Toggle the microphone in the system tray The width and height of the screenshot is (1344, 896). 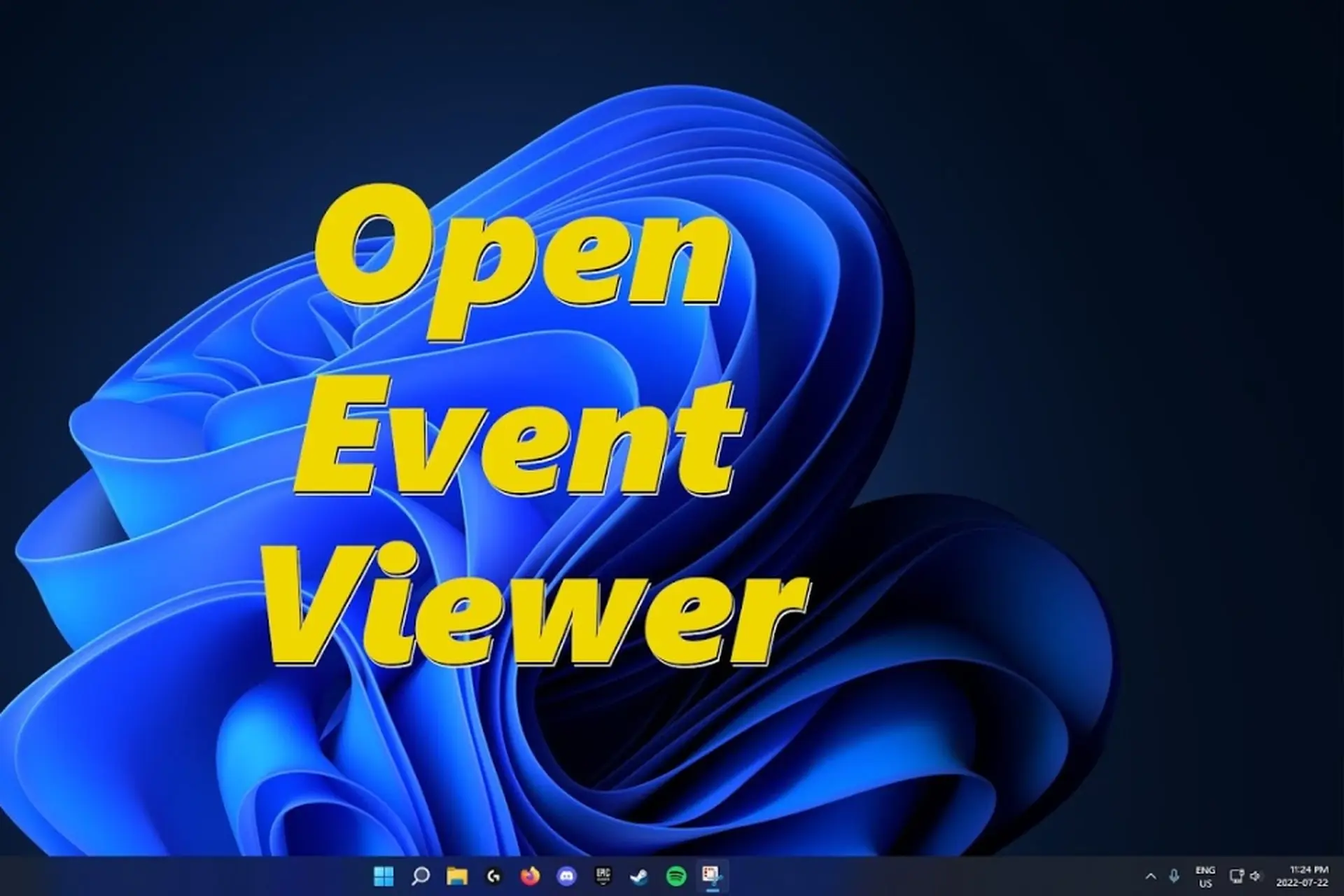(x=1172, y=877)
